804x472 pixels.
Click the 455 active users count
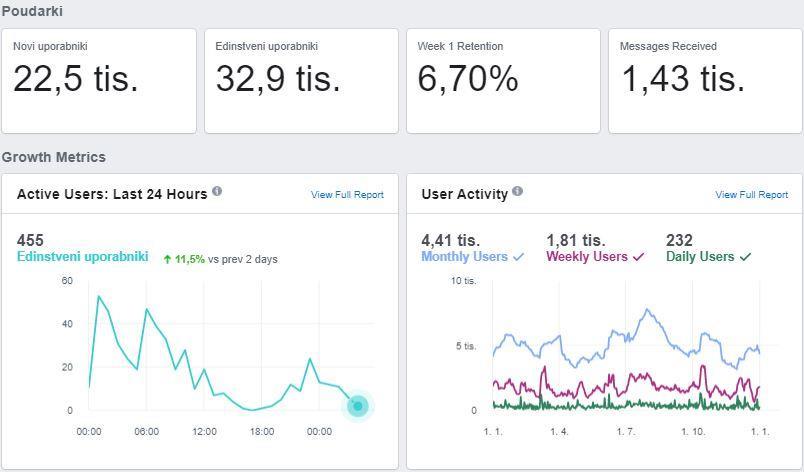pos(30,240)
